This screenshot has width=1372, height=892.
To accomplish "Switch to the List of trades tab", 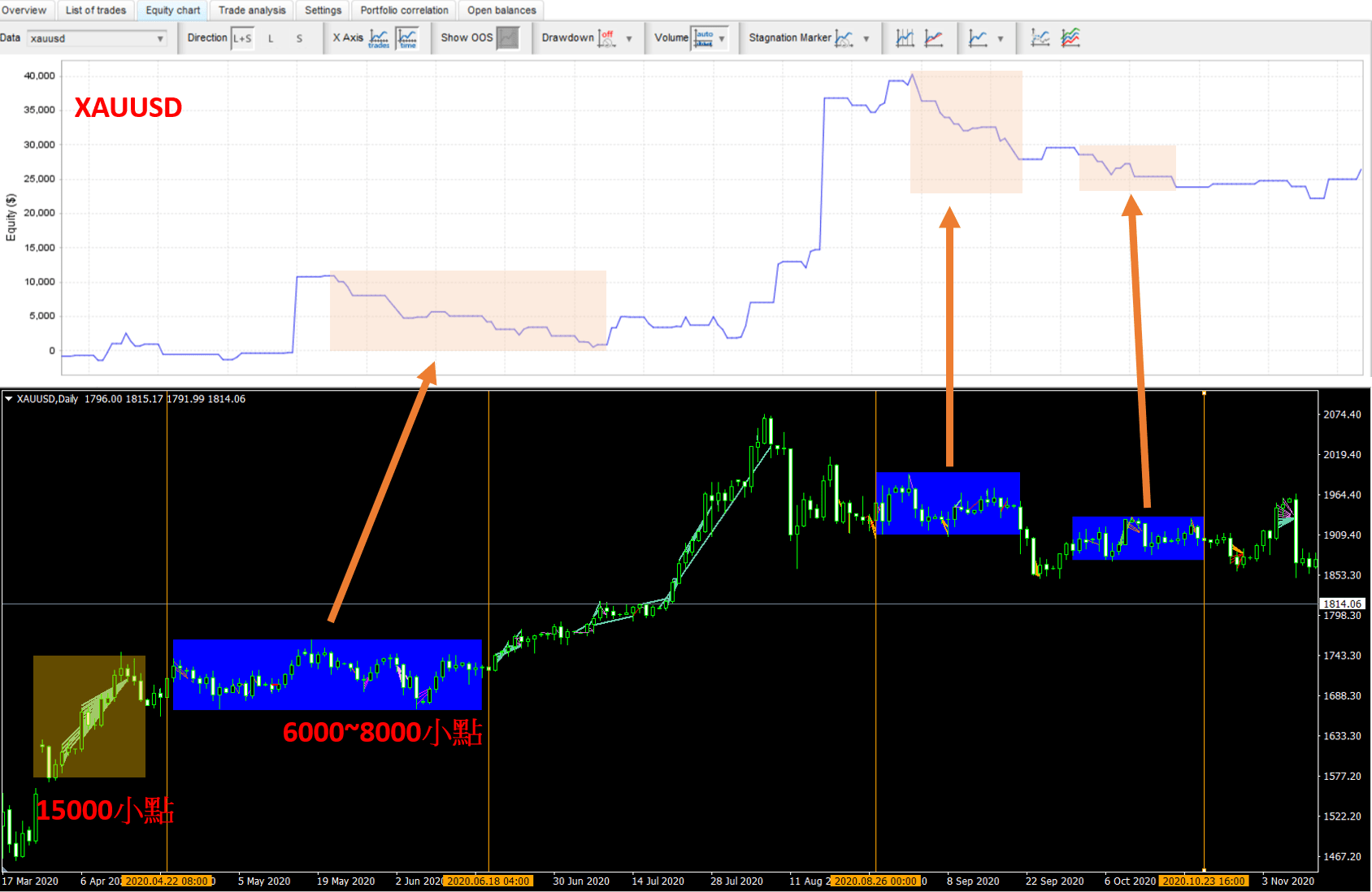I will click(96, 11).
